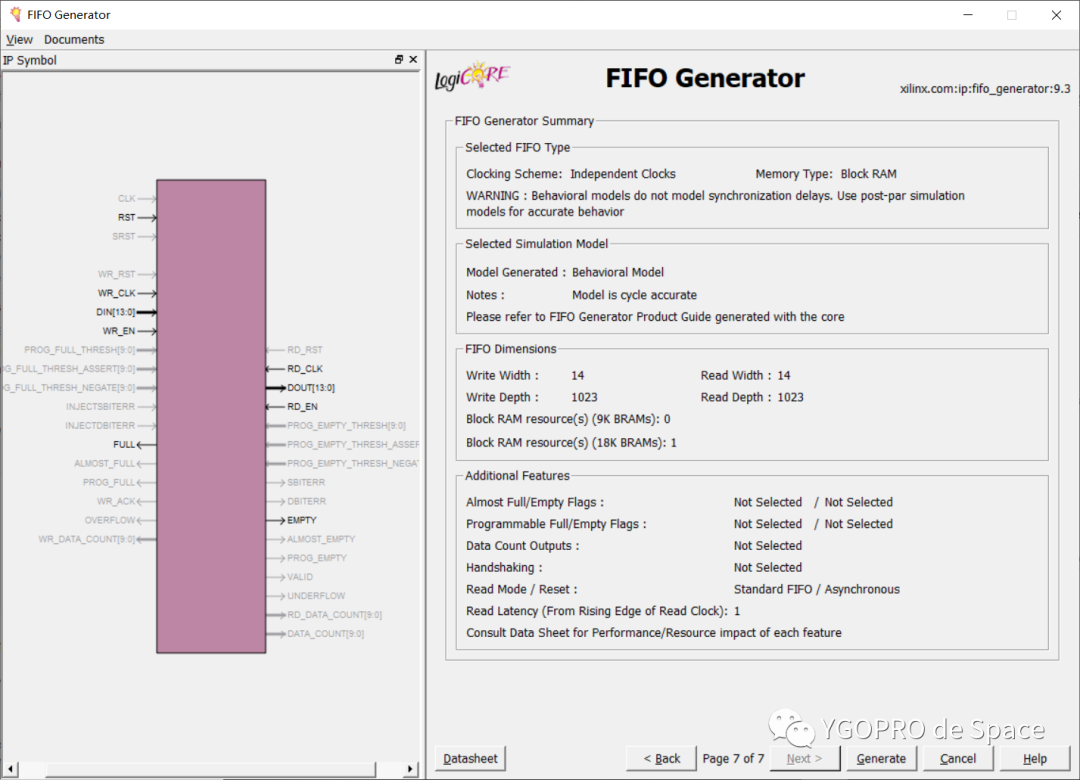Select the WR_CLK port label

116,293
